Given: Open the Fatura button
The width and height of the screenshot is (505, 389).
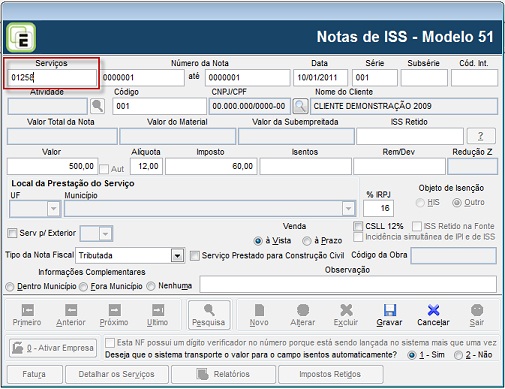Looking at the screenshot, I should pos(34,374).
